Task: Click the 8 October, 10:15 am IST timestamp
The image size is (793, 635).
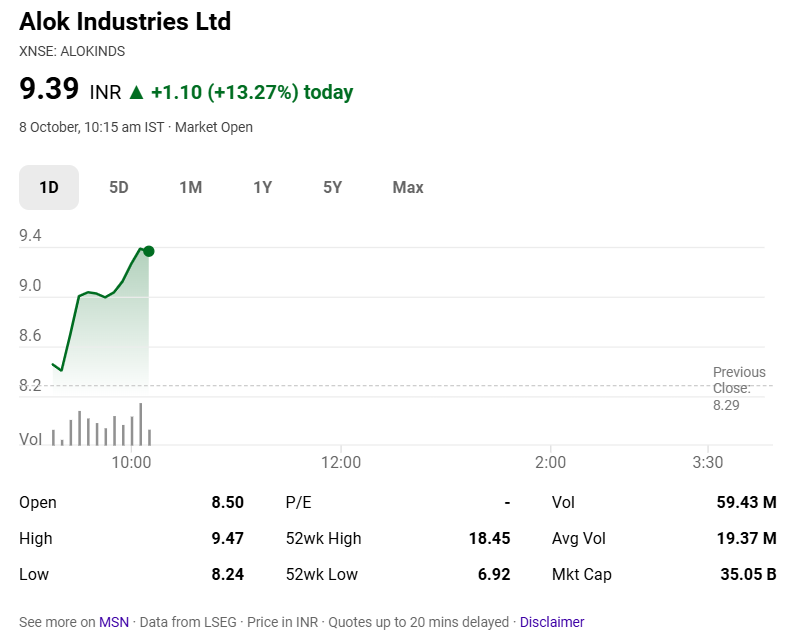Action: pyautogui.click(x=92, y=127)
